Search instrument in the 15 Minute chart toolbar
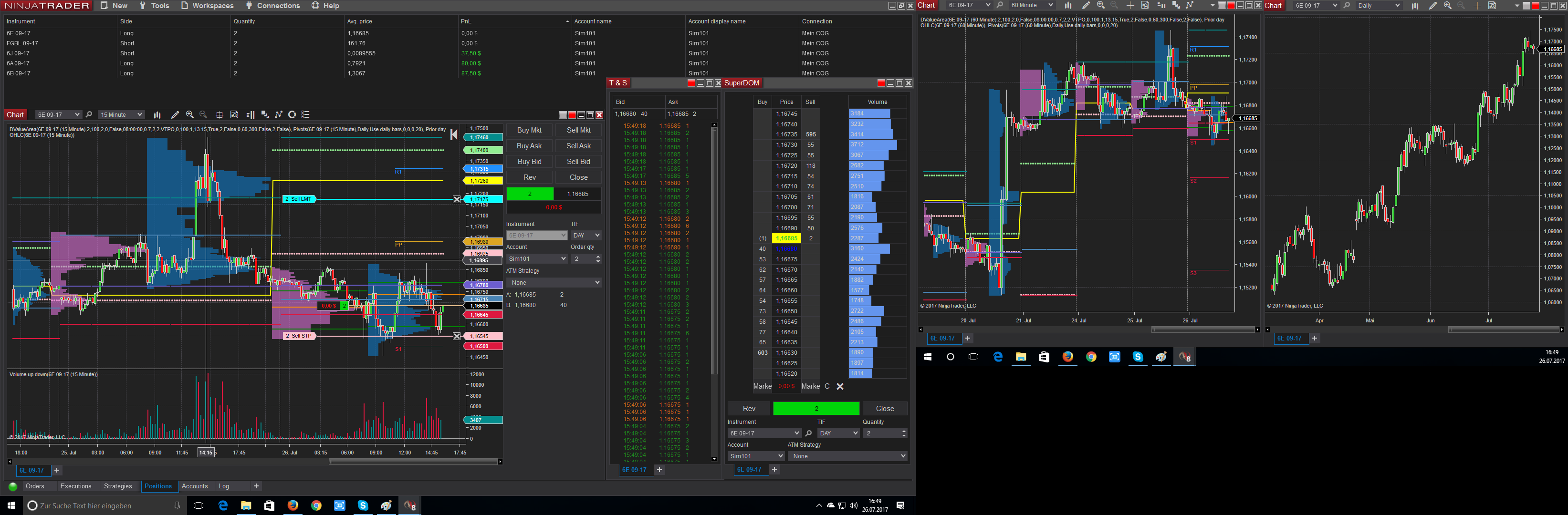Viewport: 1568px width, 515px height. [x=89, y=115]
